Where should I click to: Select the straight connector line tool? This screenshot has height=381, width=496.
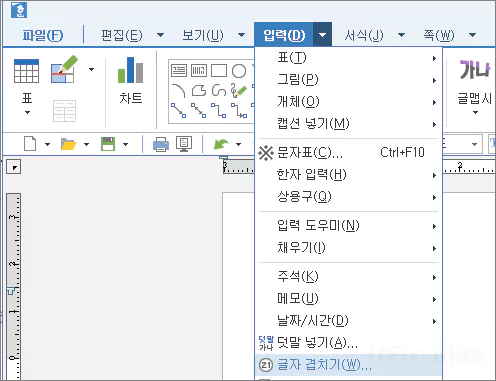[179, 110]
